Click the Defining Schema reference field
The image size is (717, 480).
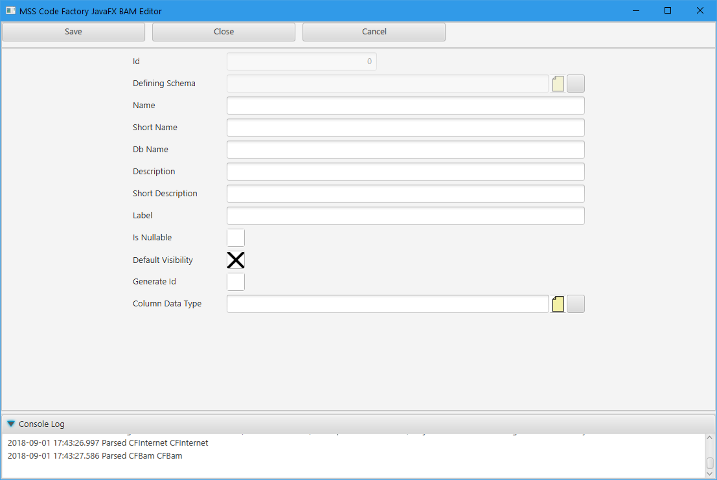[x=388, y=84]
